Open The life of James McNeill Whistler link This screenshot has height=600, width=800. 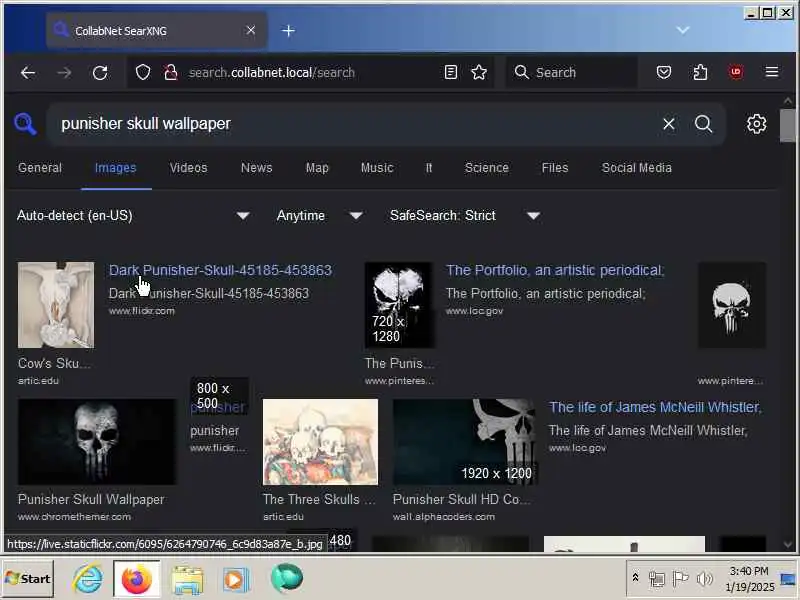tap(655, 407)
